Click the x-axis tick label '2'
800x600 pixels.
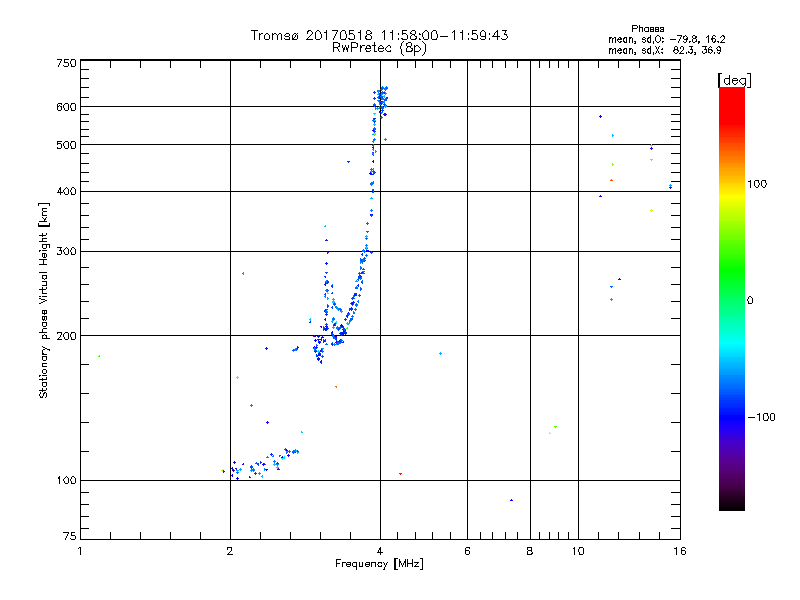[x=230, y=551]
